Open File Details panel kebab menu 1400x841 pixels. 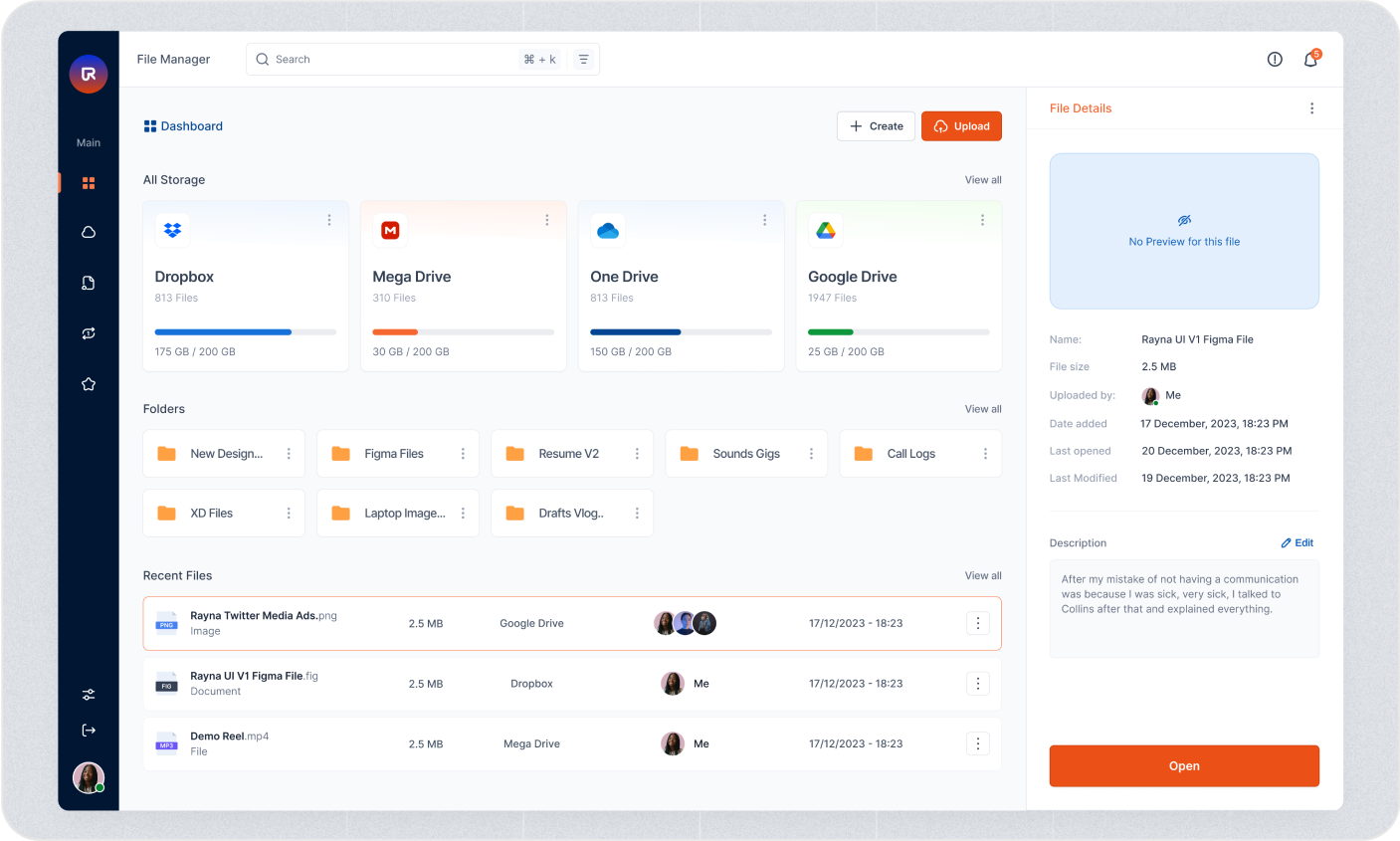click(1311, 108)
